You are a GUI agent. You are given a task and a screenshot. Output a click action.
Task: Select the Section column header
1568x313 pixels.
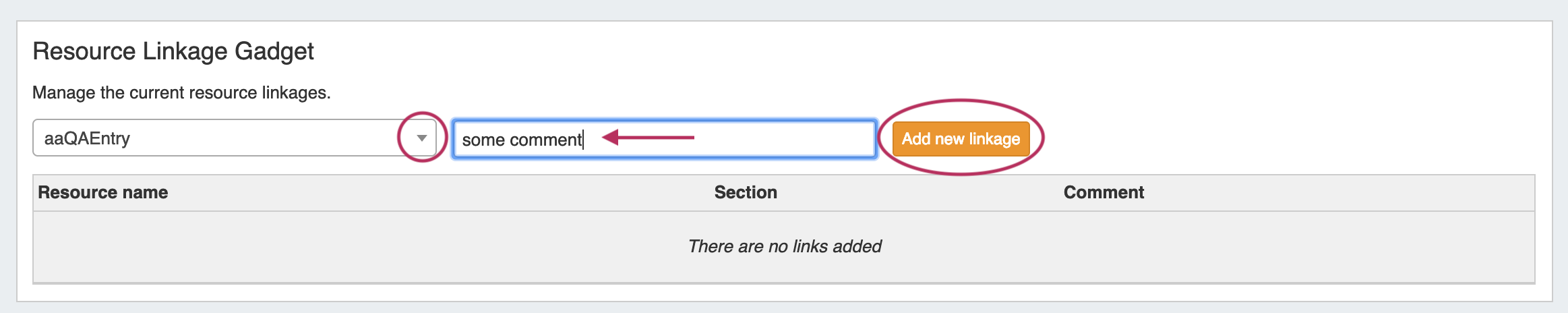(746, 192)
